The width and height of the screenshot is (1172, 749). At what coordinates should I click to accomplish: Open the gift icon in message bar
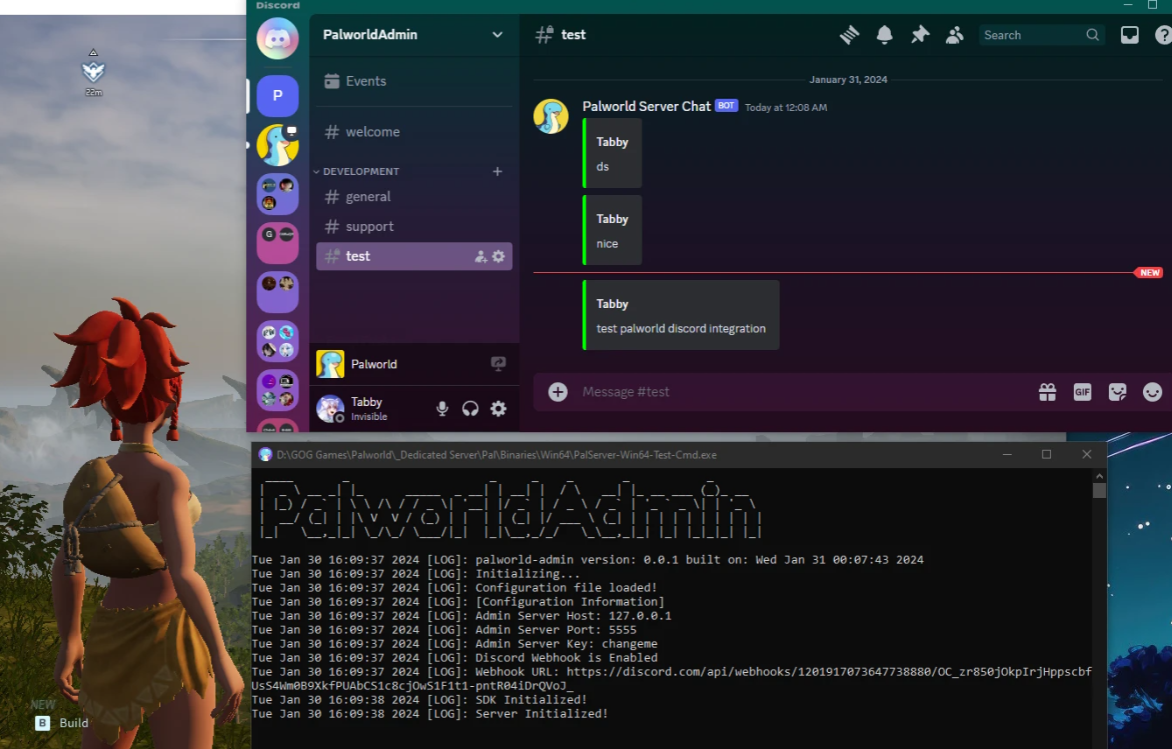tap(1047, 392)
